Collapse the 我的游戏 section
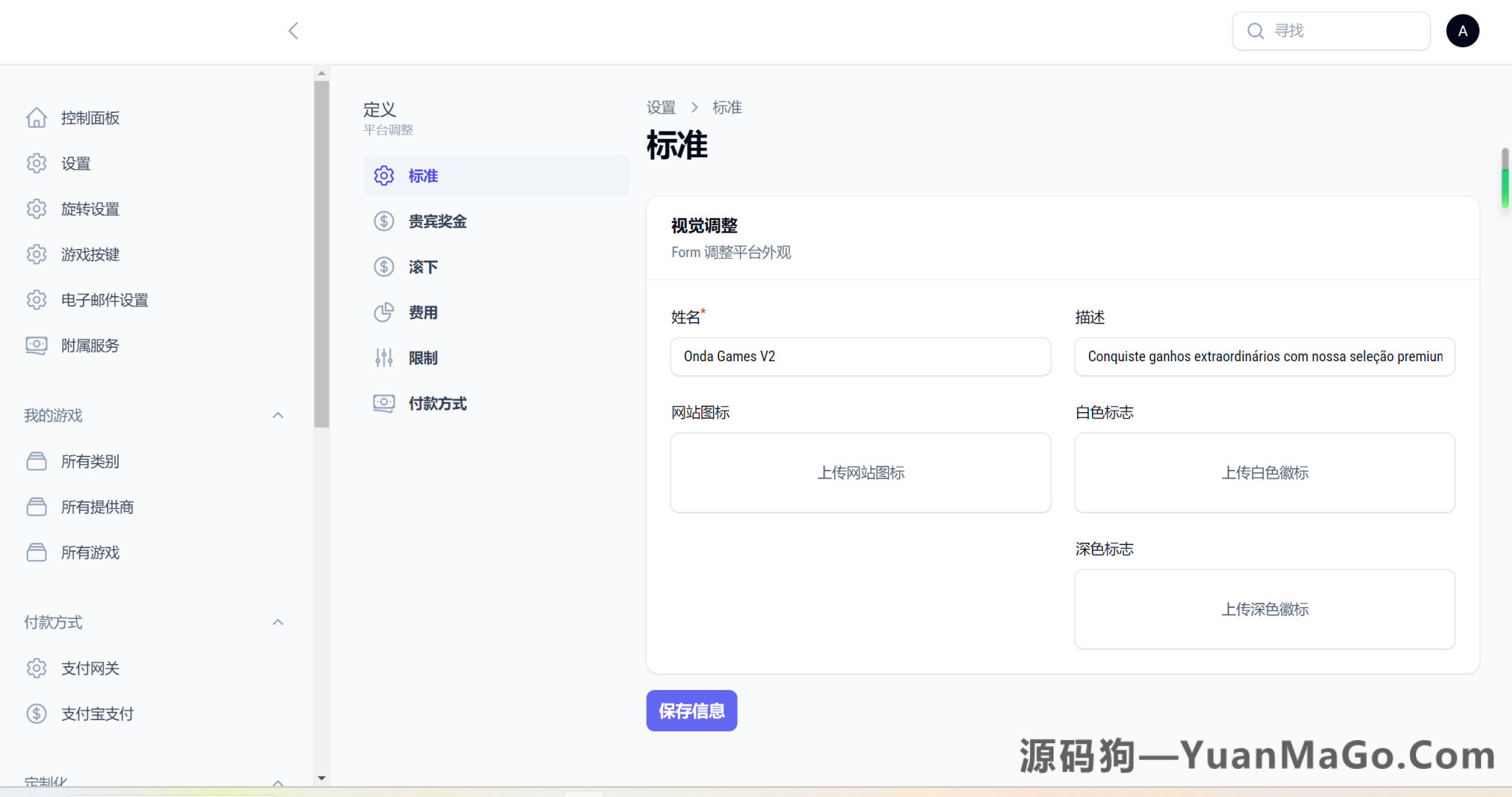The width and height of the screenshot is (1512, 797). click(278, 415)
